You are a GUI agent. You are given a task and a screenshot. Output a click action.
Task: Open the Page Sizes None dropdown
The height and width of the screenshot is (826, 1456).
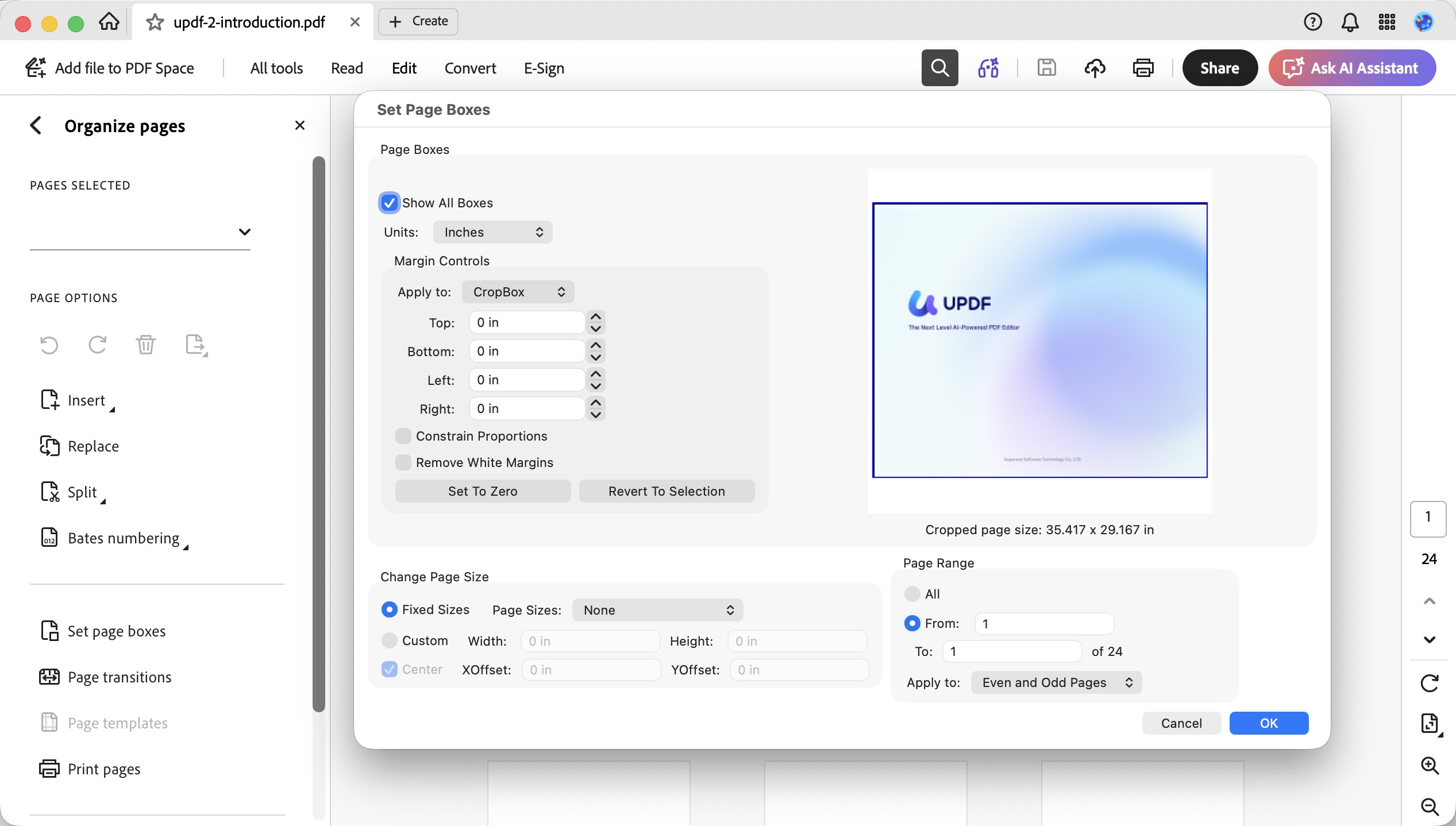pyautogui.click(x=658, y=610)
